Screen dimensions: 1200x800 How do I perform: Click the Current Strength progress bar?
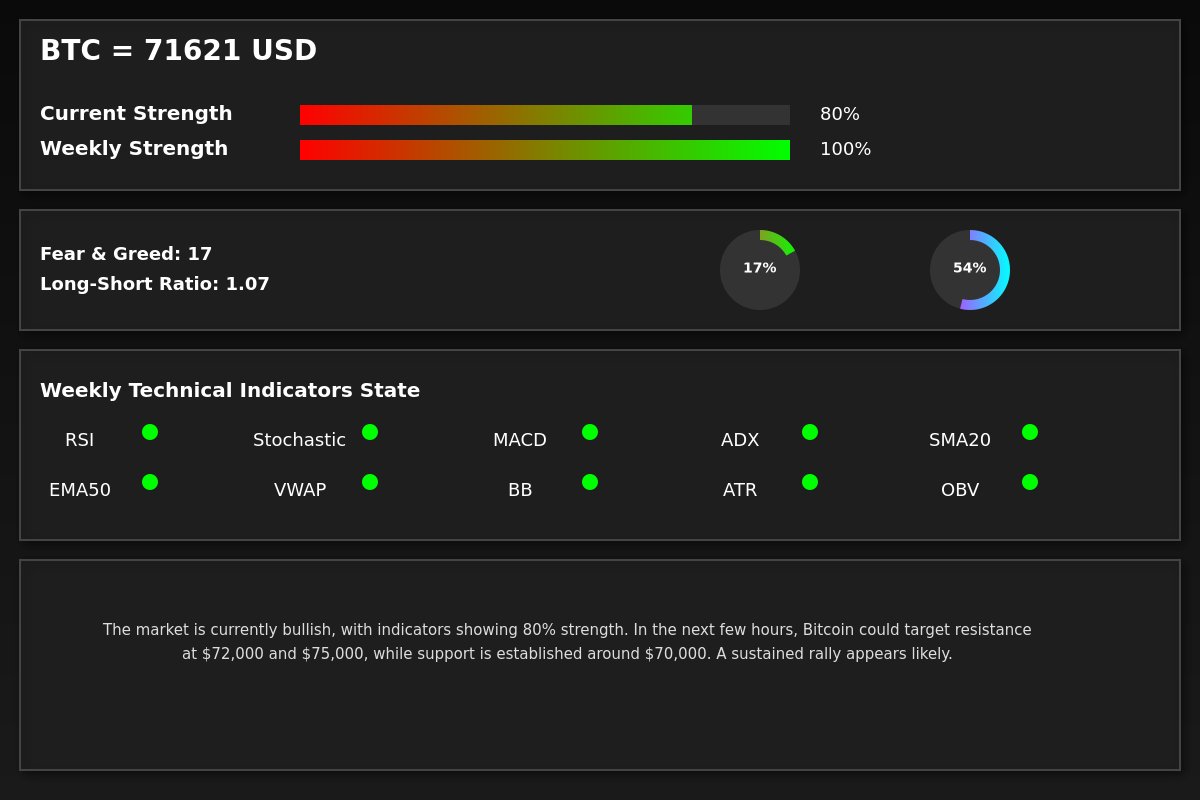coord(545,115)
